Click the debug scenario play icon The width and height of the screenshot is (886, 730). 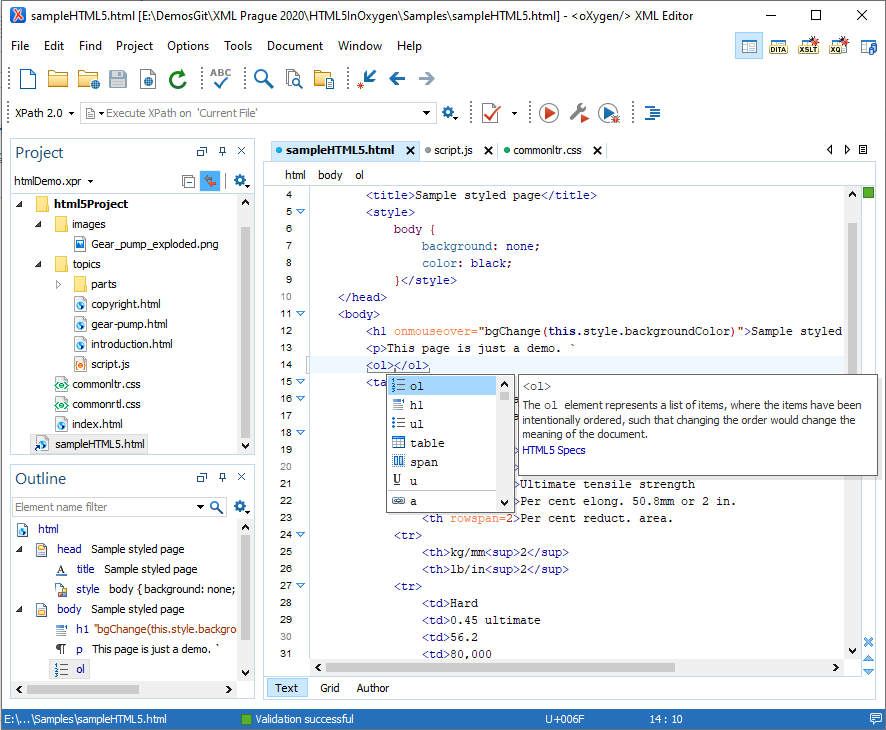pyautogui.click(x=609, y=113)
